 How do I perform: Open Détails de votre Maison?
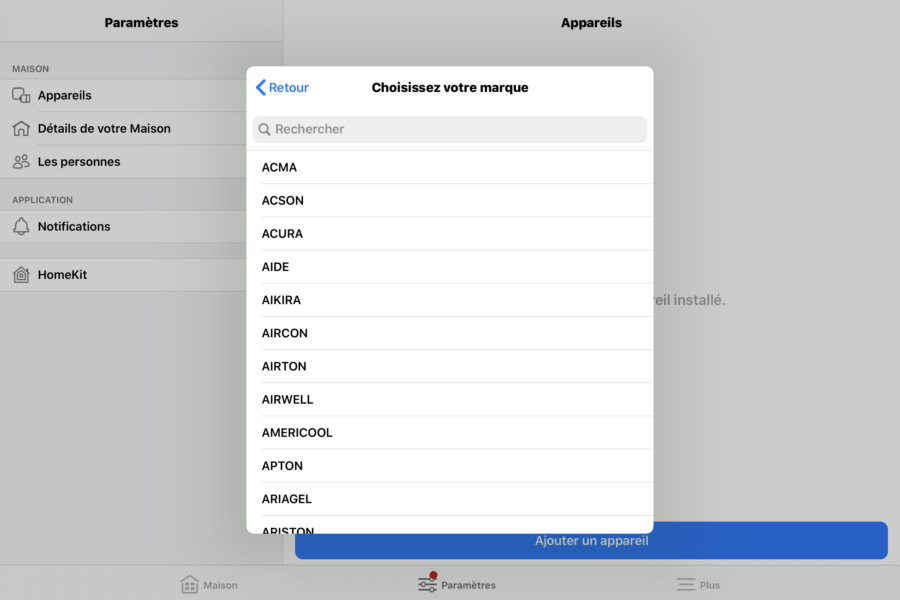point(123,128)
